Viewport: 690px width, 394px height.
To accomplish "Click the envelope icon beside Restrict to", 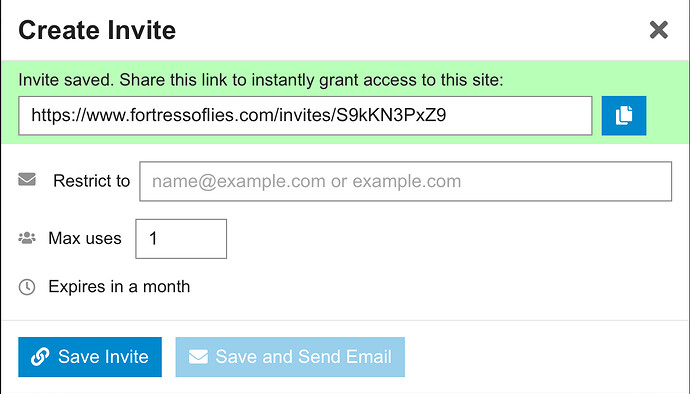I will click(27, 180).
